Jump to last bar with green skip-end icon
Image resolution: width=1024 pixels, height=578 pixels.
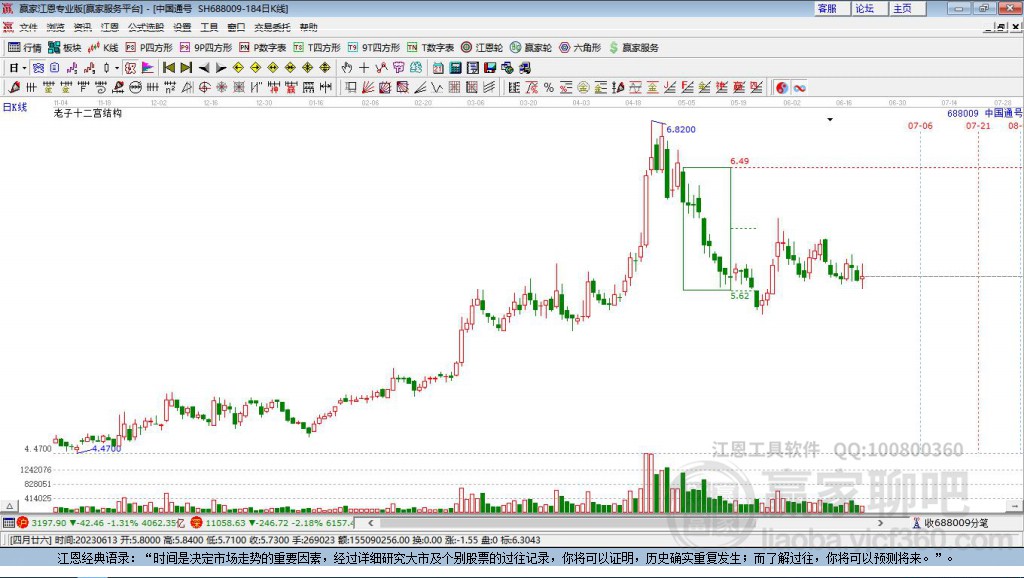click(186, 68)
